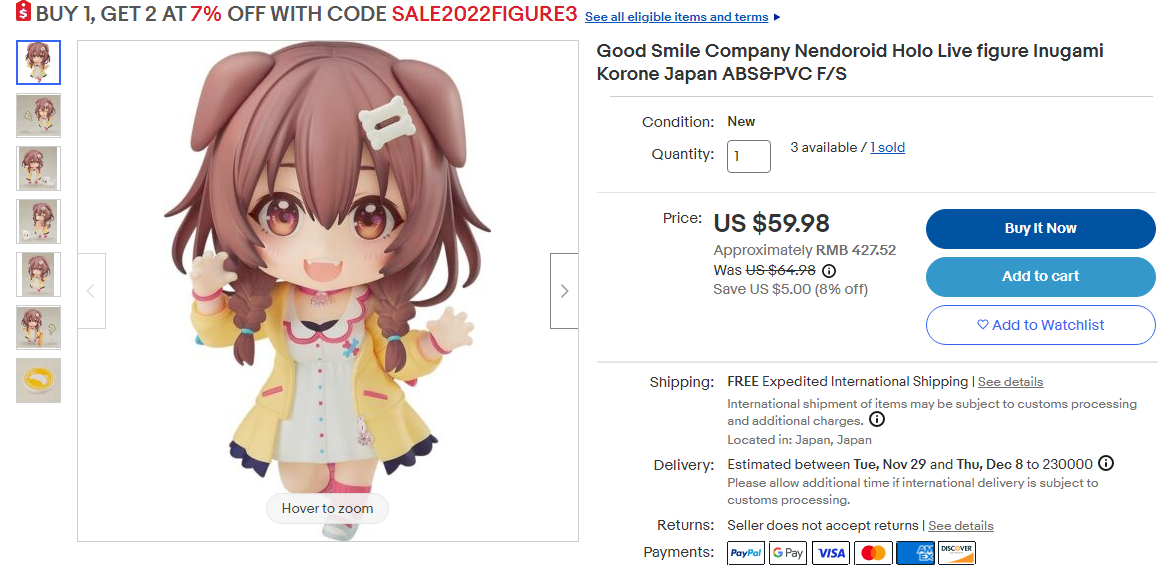Click the Google Pay payment icon

coord(788,553)
